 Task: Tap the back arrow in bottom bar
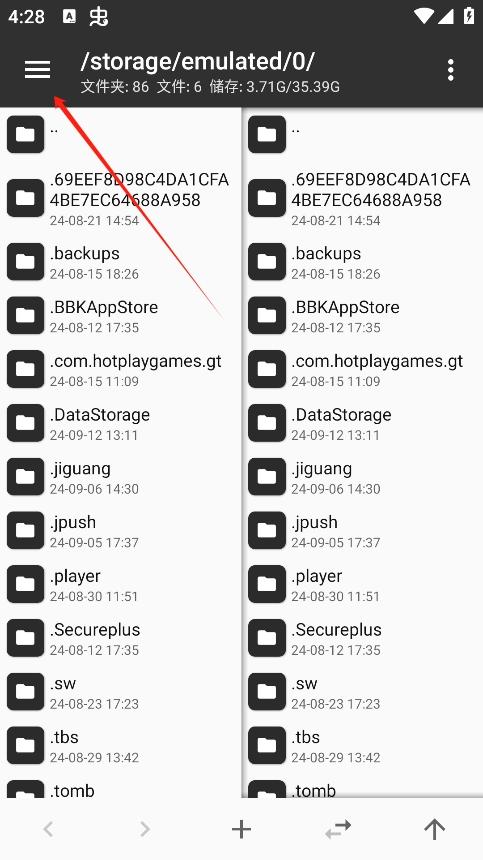48,829
